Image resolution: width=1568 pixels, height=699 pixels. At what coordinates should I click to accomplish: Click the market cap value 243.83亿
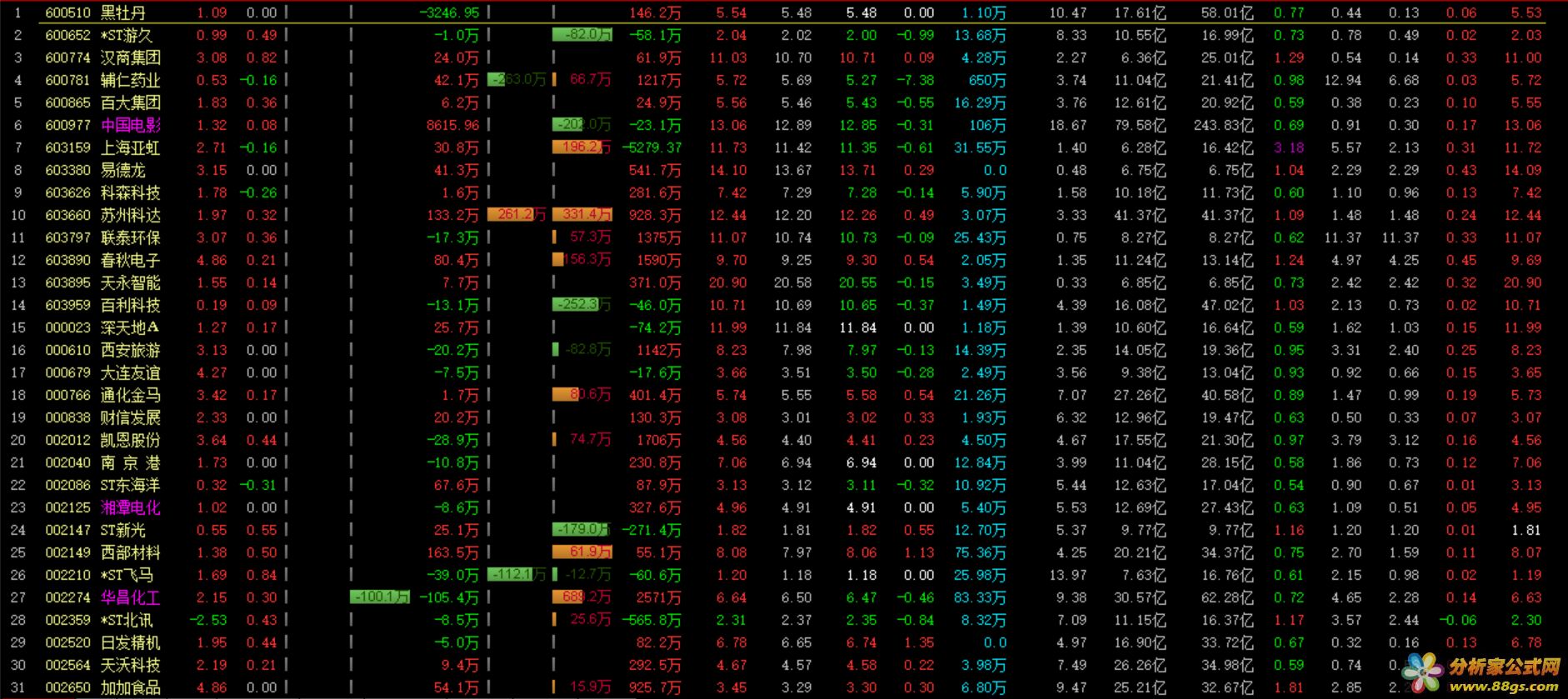tap(1223, 125)
